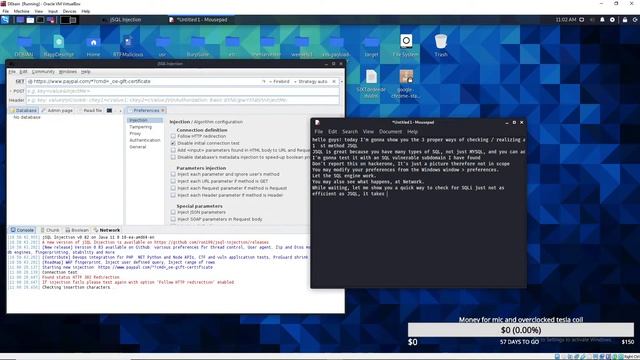
Task: Open the File menu in jSQL Injection
Action: [x=12, y=72]
